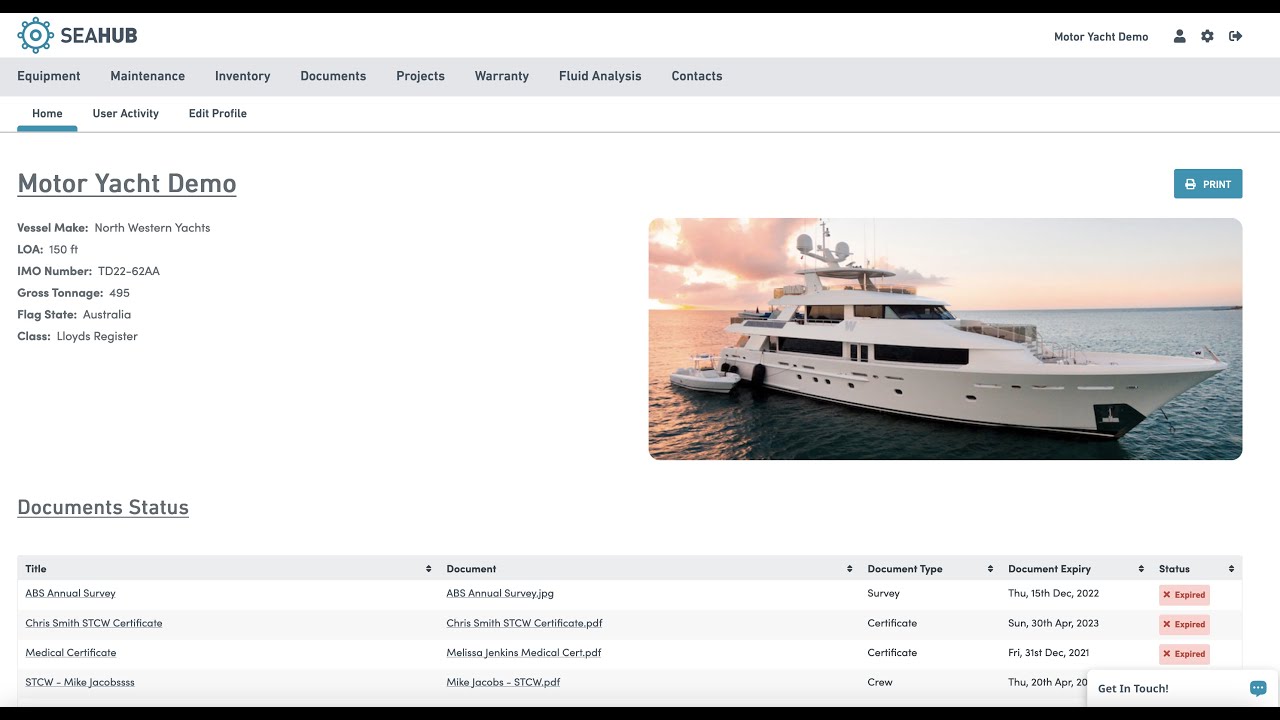The height and width of the screenshot is (720, 1280).
Task: Click Motor Yacht Demo vessel name in header
Action: point(1101,37)
